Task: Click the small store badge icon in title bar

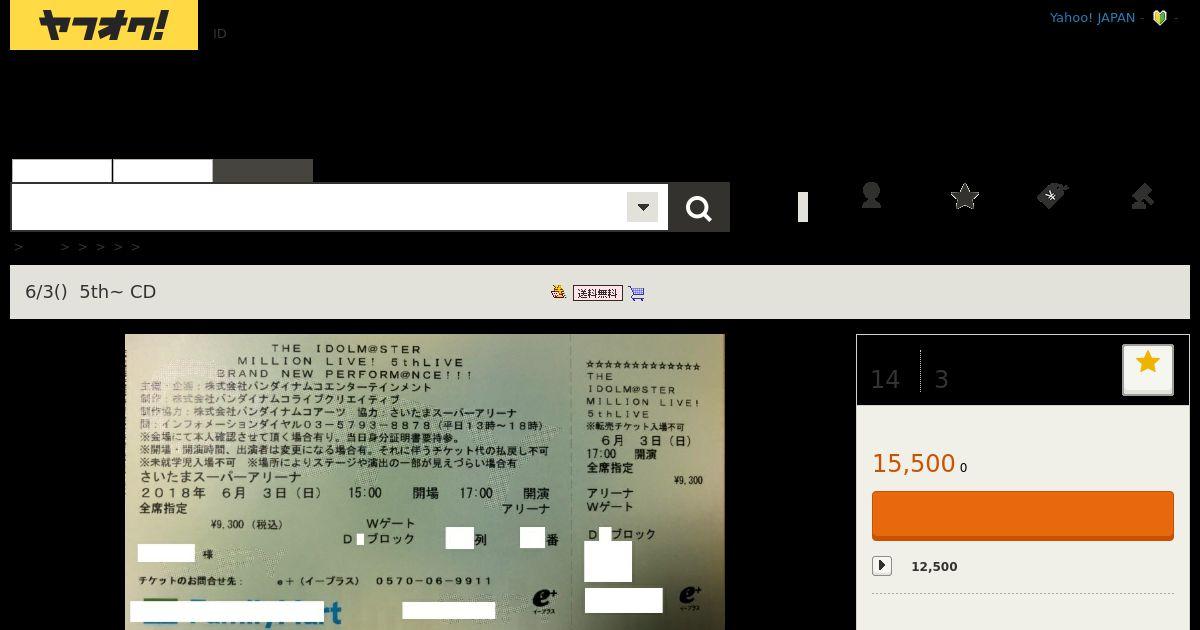Action: point(558,292)
